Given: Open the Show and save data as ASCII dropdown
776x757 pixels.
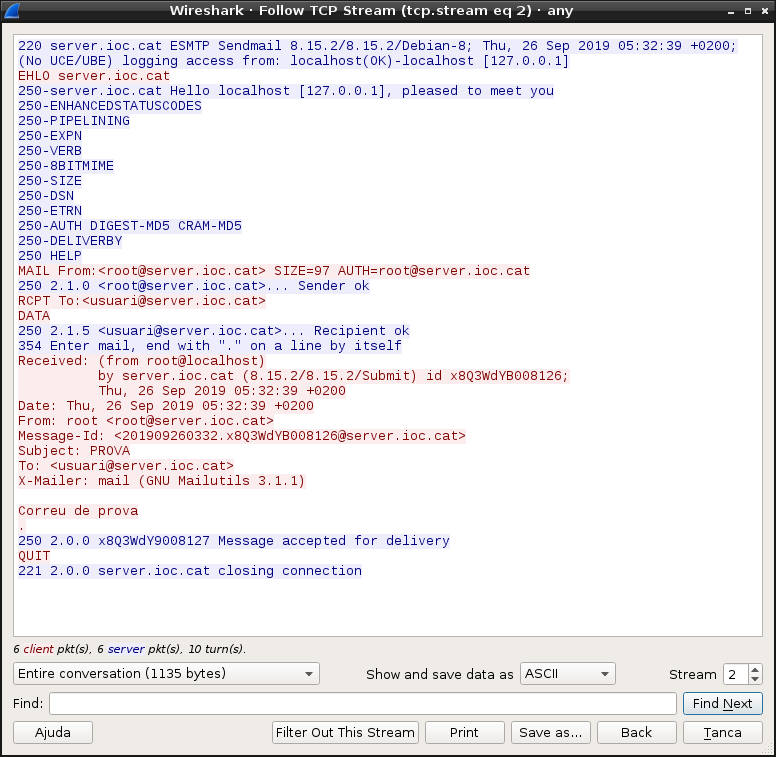Looking at the screenshot, I should [x=568, y=674].
